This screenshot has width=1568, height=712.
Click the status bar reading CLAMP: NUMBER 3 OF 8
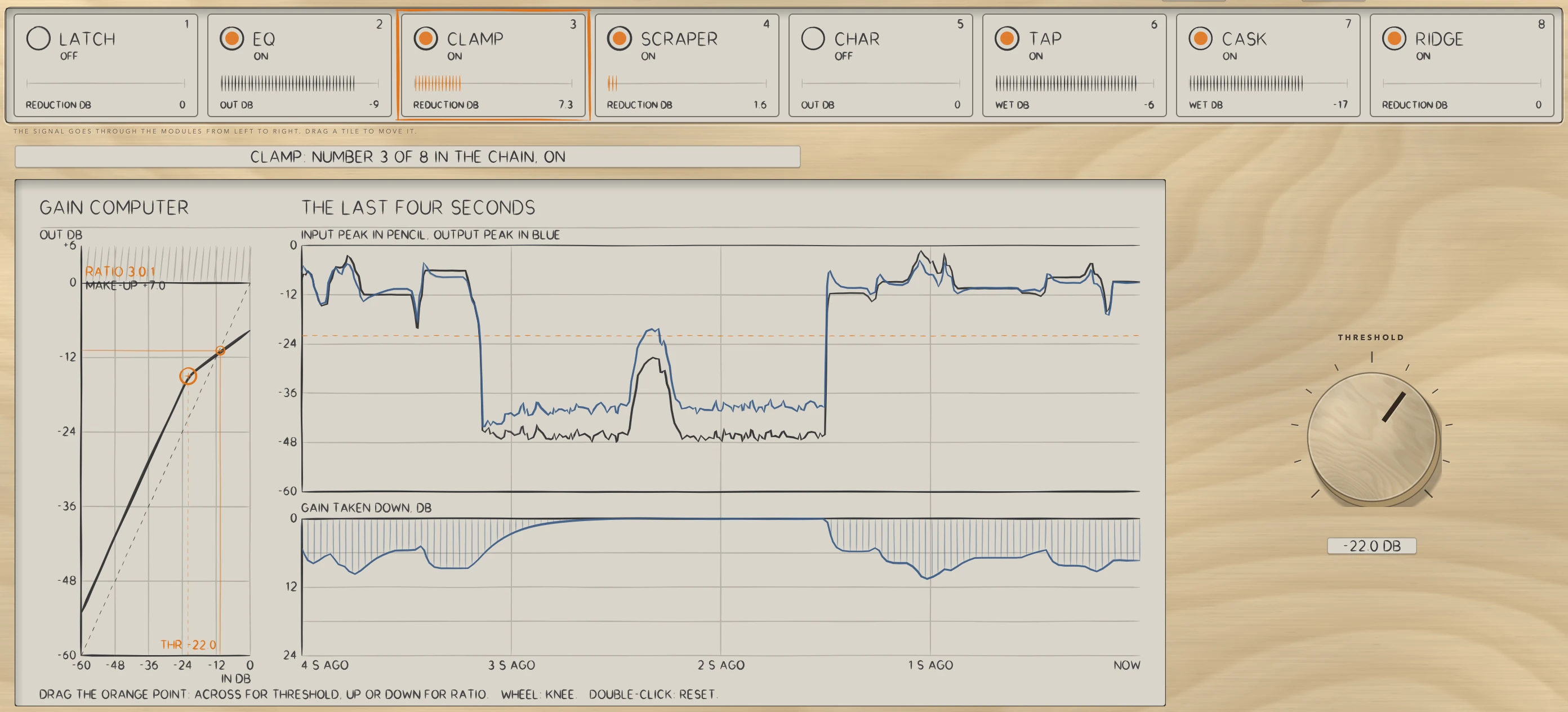click(x=407, y=157)
